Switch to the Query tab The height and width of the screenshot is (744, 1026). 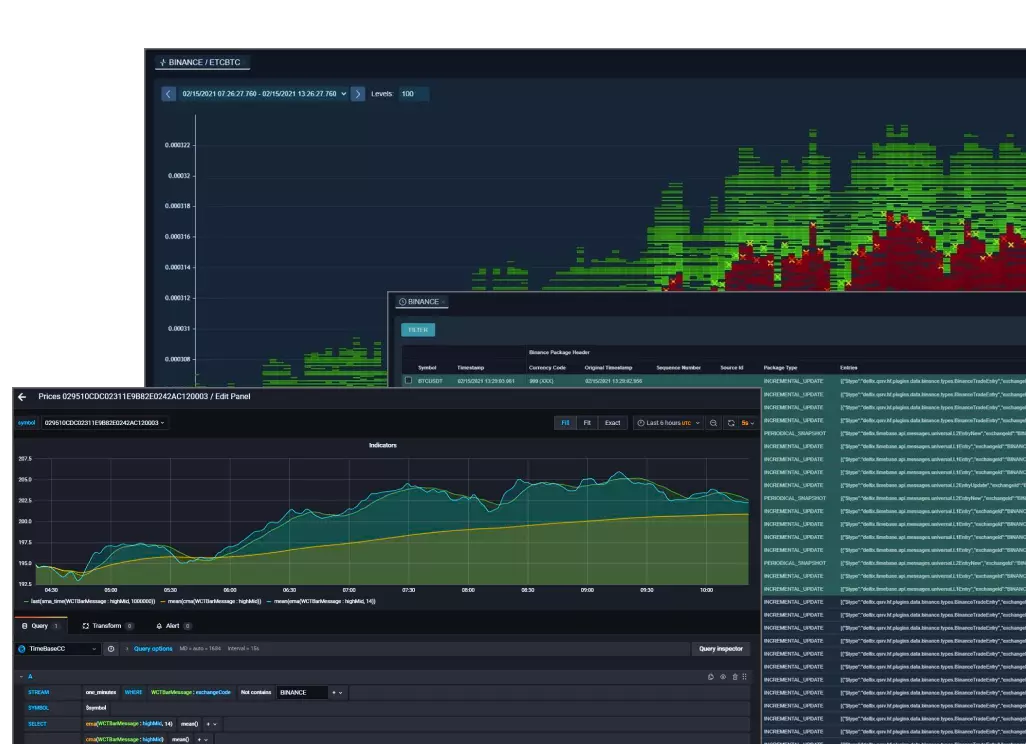pyautogui.click(x=40, y=626)
